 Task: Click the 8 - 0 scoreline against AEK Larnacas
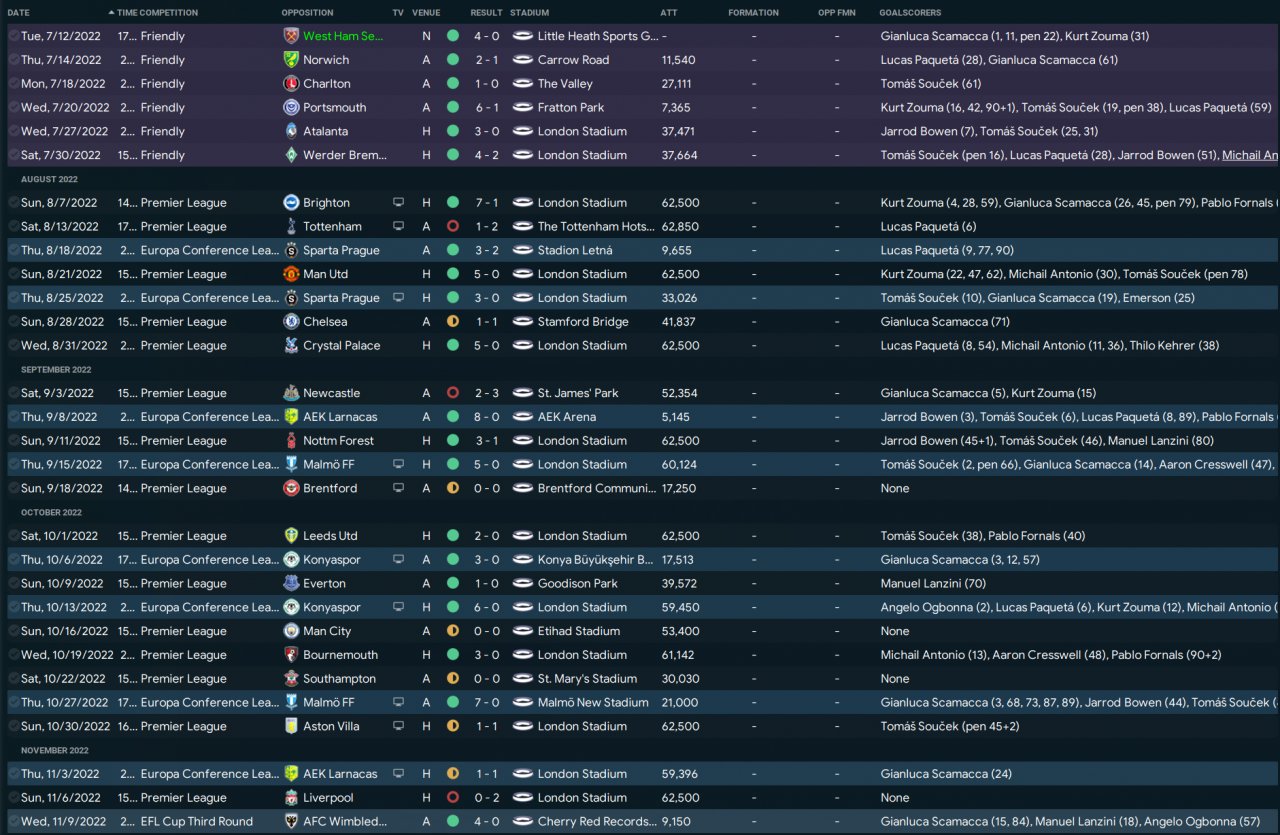486,417
